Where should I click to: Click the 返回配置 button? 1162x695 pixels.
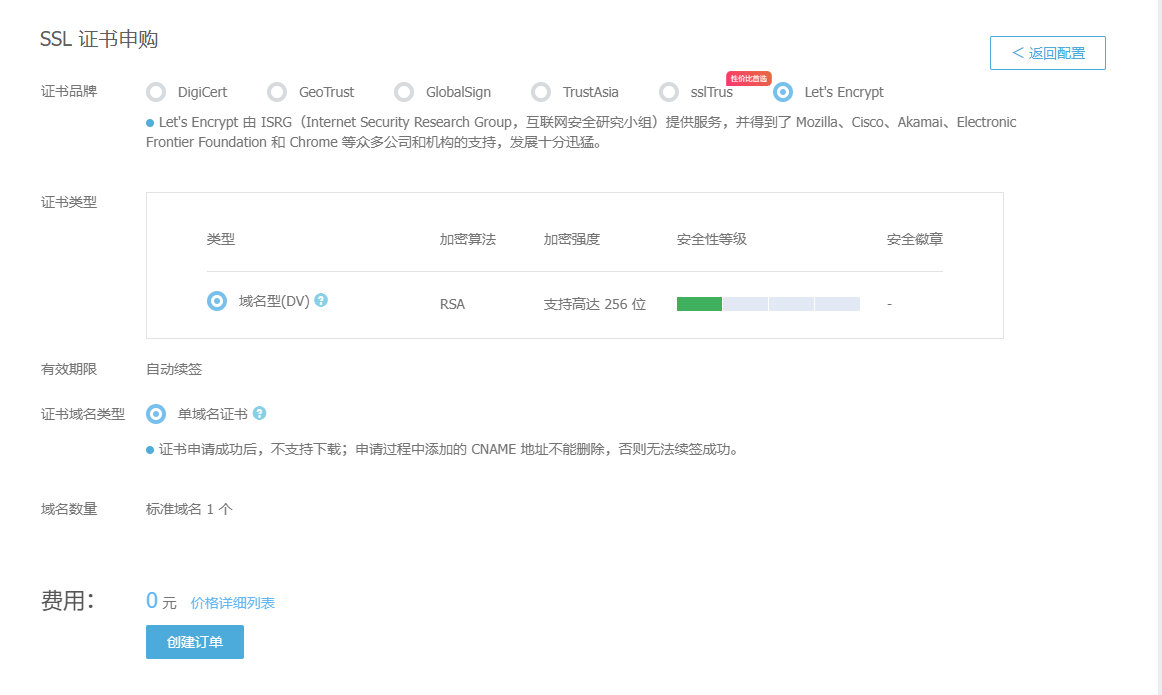[1047, 53]
